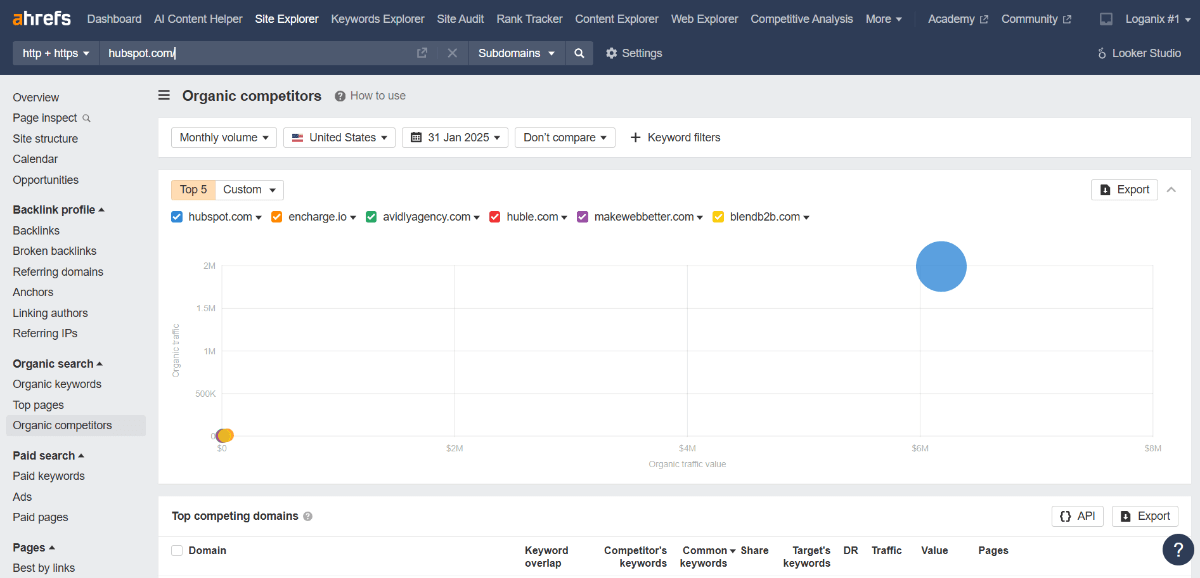Toggle the encharge.io checkbox
The width and height of the screenshot is (1200, 578).
pos(277,217)
